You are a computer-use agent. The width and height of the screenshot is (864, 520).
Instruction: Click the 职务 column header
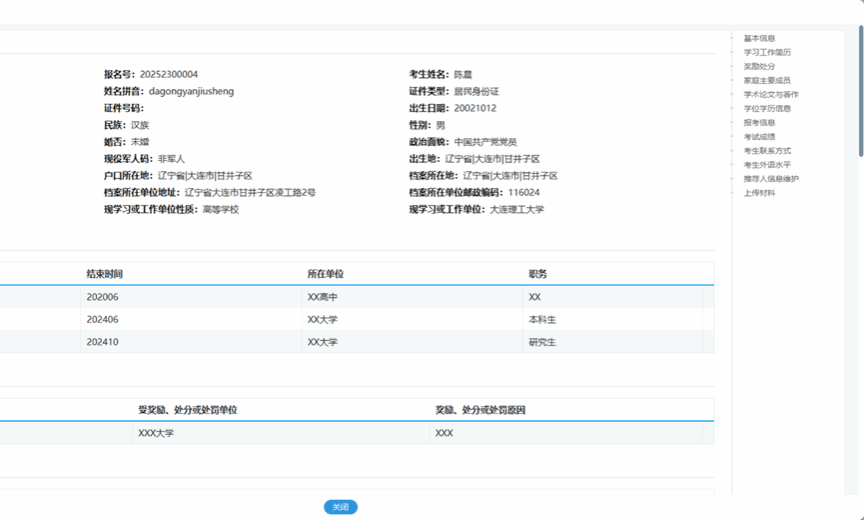click(x=538, y=274)
